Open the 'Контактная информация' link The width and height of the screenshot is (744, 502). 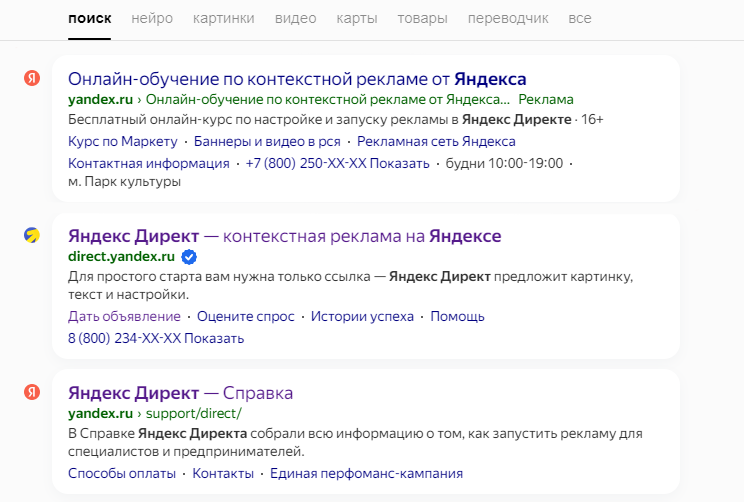pyautogui.click(x=149, y=163)
